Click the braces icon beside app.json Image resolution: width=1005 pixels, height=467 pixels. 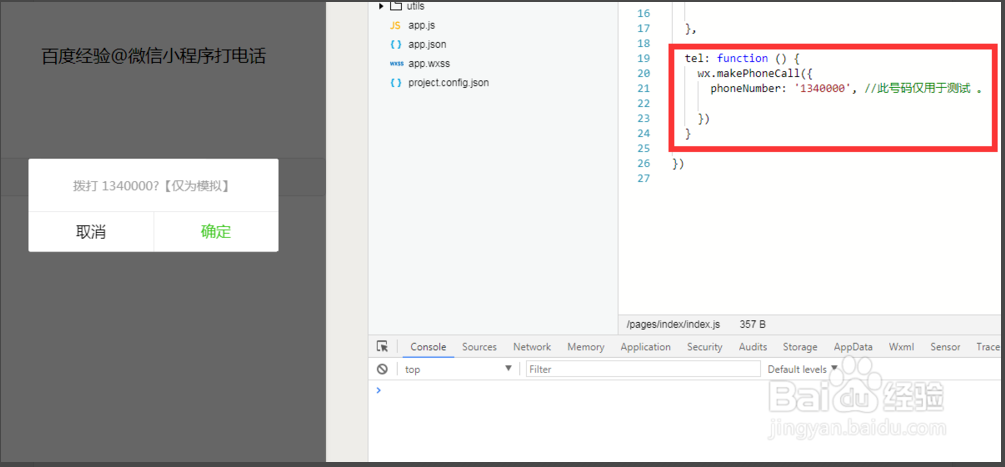(x=395, y=44)
